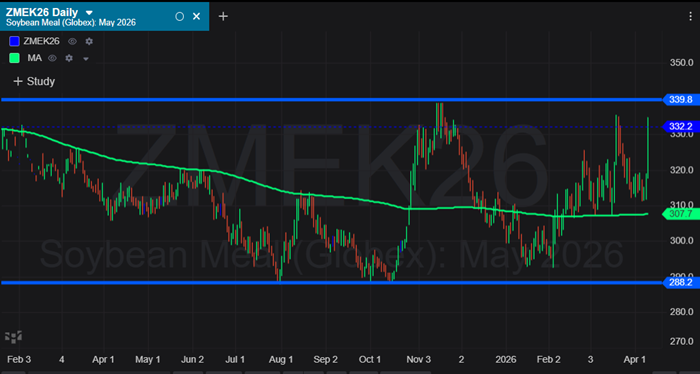Viewport: 700px width, 374px height.
Task: Click the Aug 1 date axis label
Action: pos(281,360)
